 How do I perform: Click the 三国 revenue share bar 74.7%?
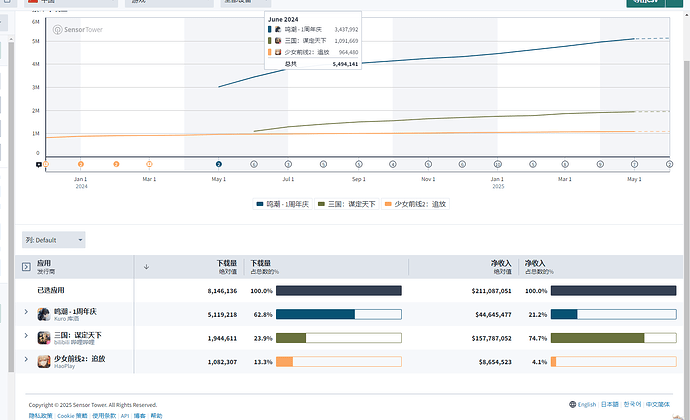613,338
